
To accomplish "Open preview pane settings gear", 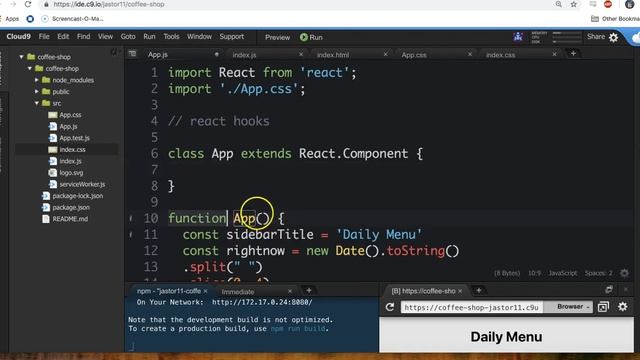I will [622, 306].
